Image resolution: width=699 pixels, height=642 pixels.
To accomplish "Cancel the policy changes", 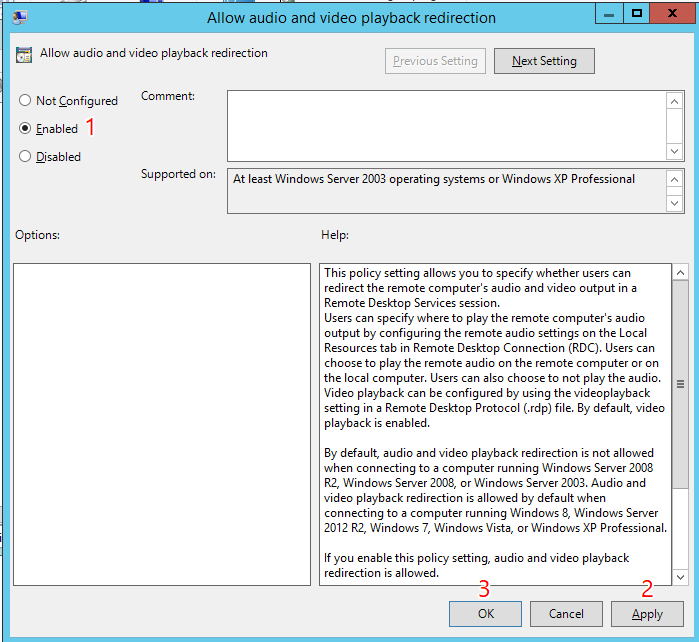I will point(566,614).
